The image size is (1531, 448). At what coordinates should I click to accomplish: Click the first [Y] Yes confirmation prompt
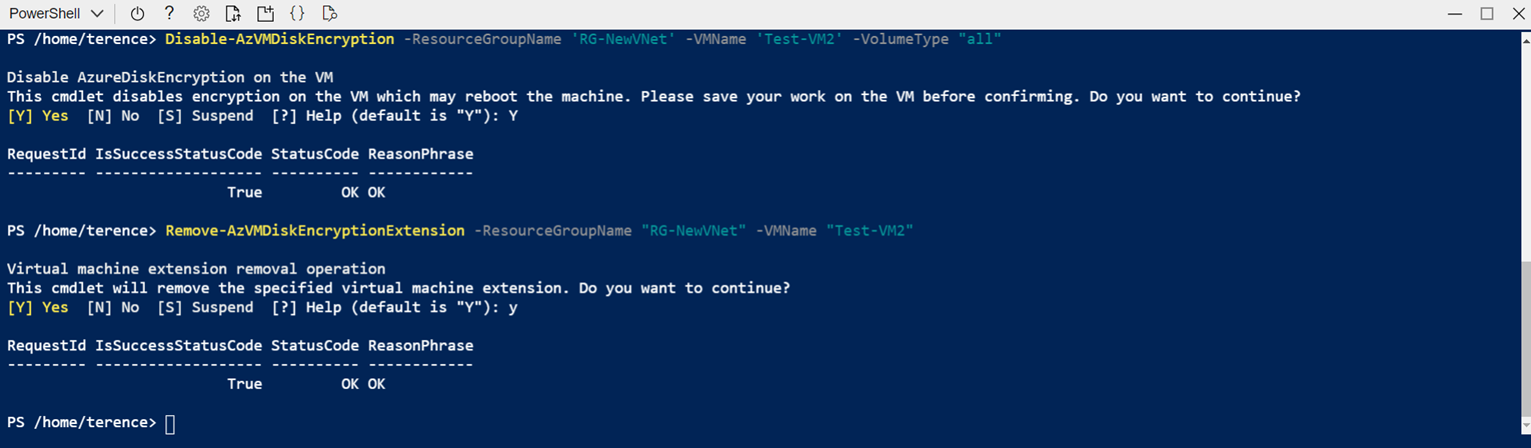[38, 116]
